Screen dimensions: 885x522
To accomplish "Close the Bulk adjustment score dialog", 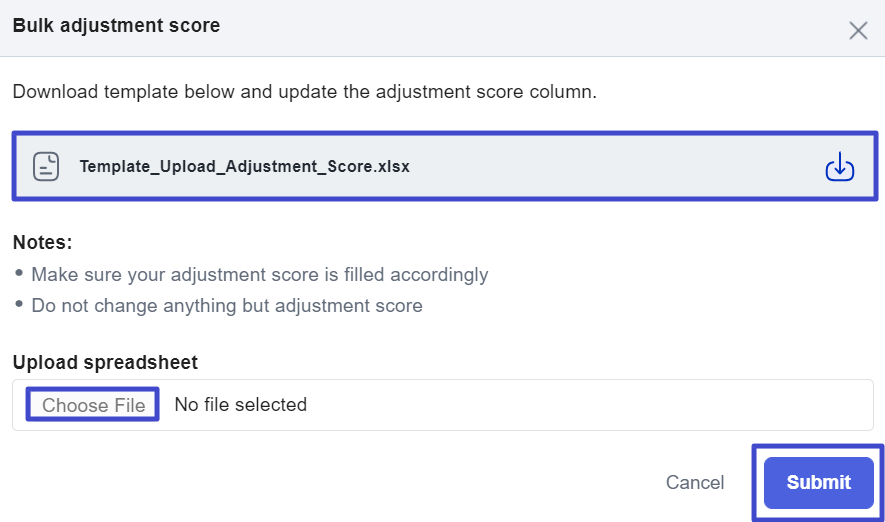I will [857, 30].
